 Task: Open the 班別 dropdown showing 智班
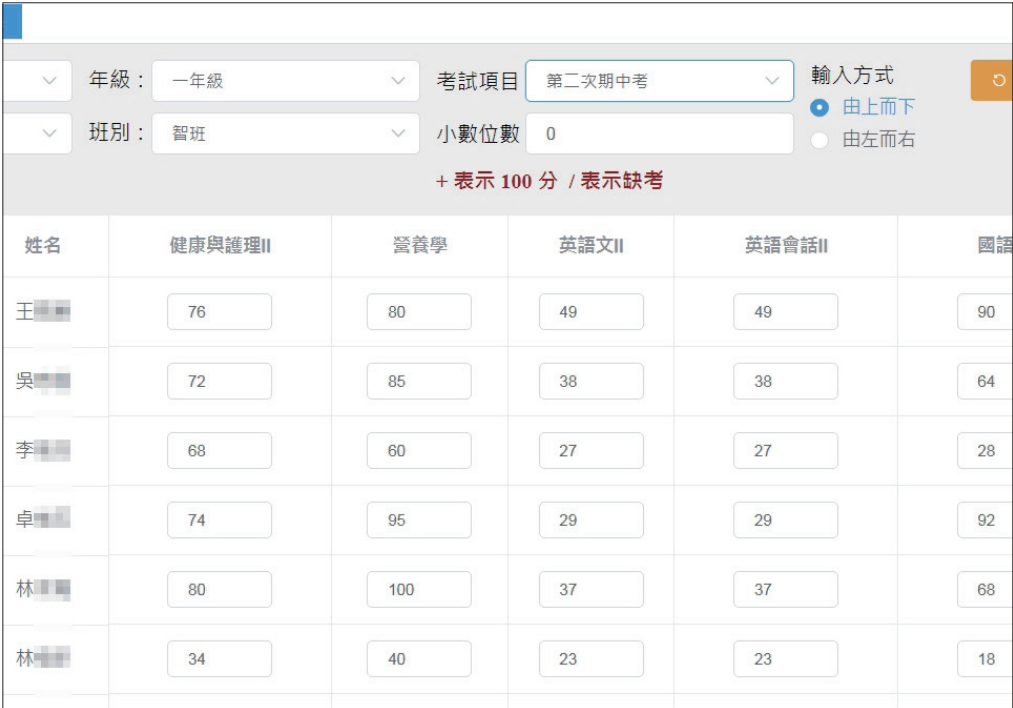286,134
